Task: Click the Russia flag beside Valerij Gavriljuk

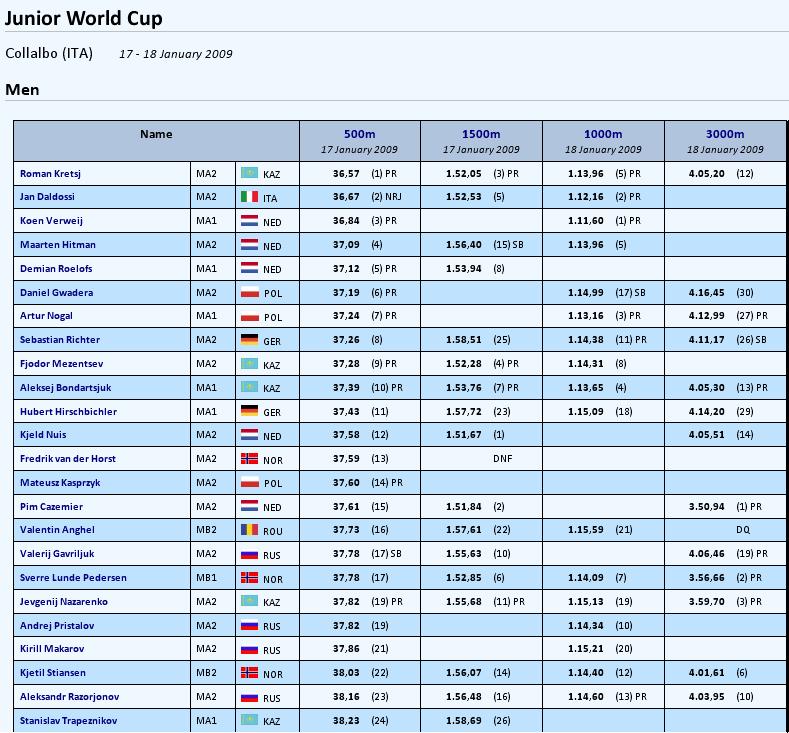Action: [250, 554]
